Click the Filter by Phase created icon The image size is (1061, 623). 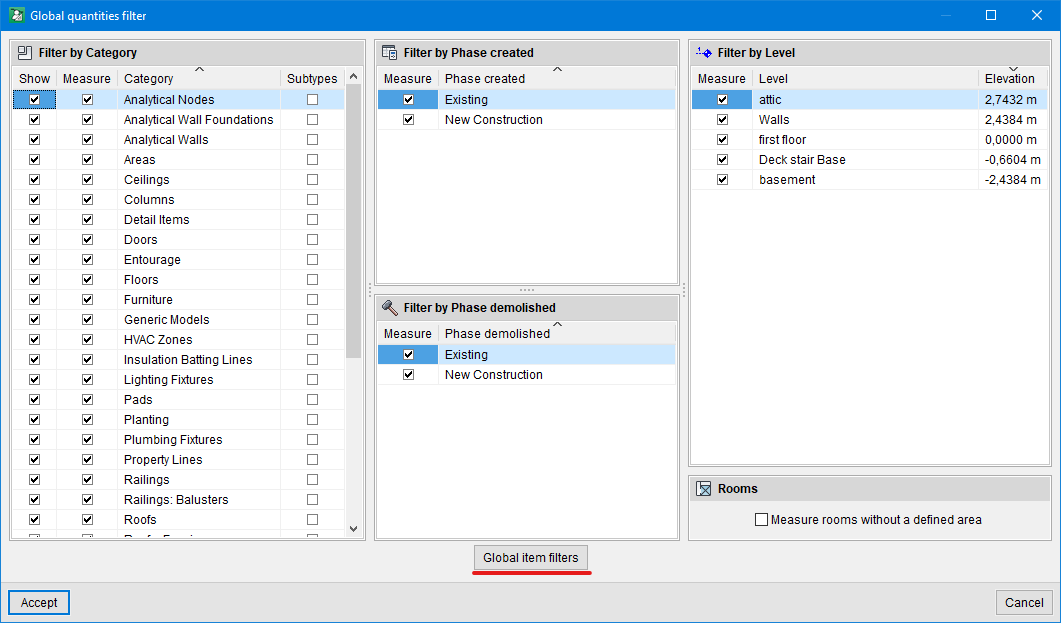coord(390,53)
